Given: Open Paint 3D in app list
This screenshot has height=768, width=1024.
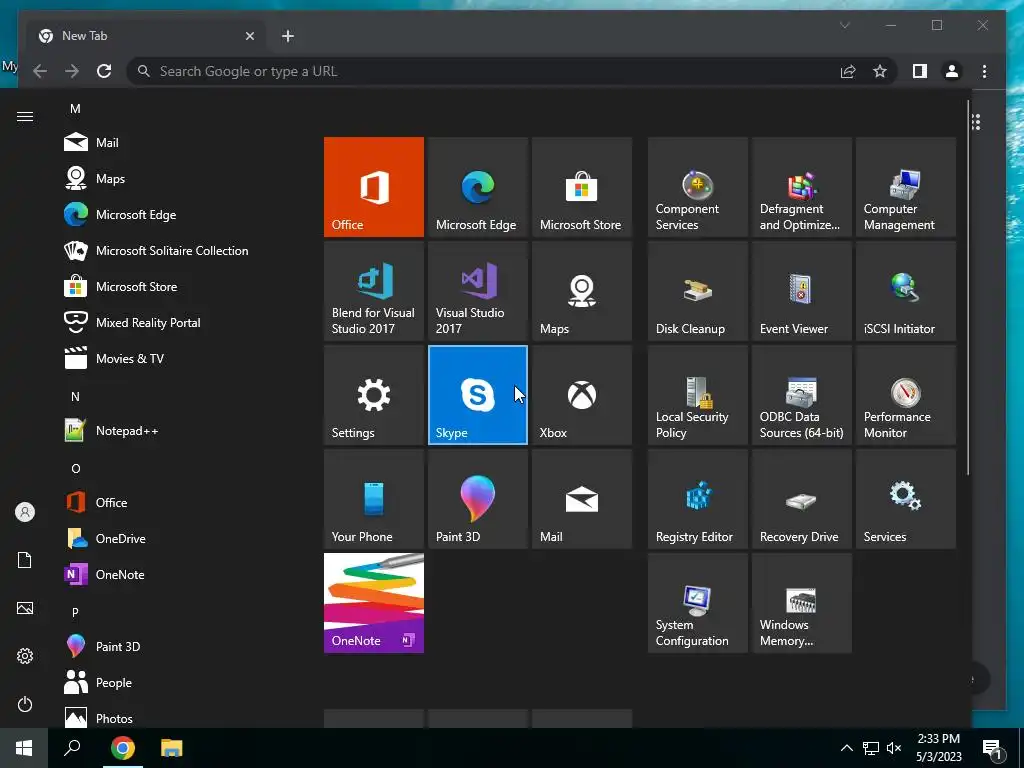Looking at the screenshot, I should (183, 646).
